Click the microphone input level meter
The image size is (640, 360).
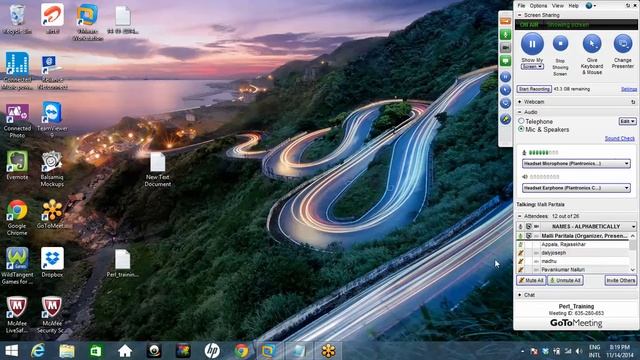543,153
